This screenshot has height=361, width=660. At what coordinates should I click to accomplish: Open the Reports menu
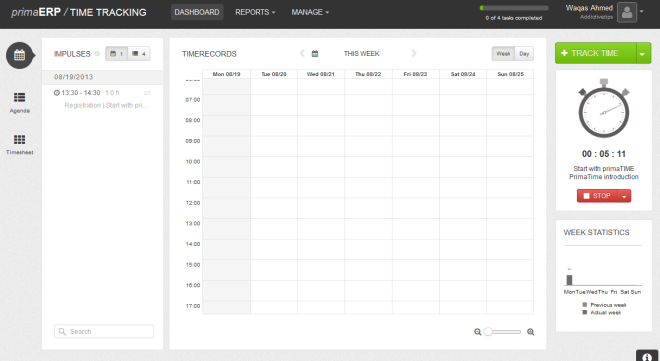(x=255, y=12)
